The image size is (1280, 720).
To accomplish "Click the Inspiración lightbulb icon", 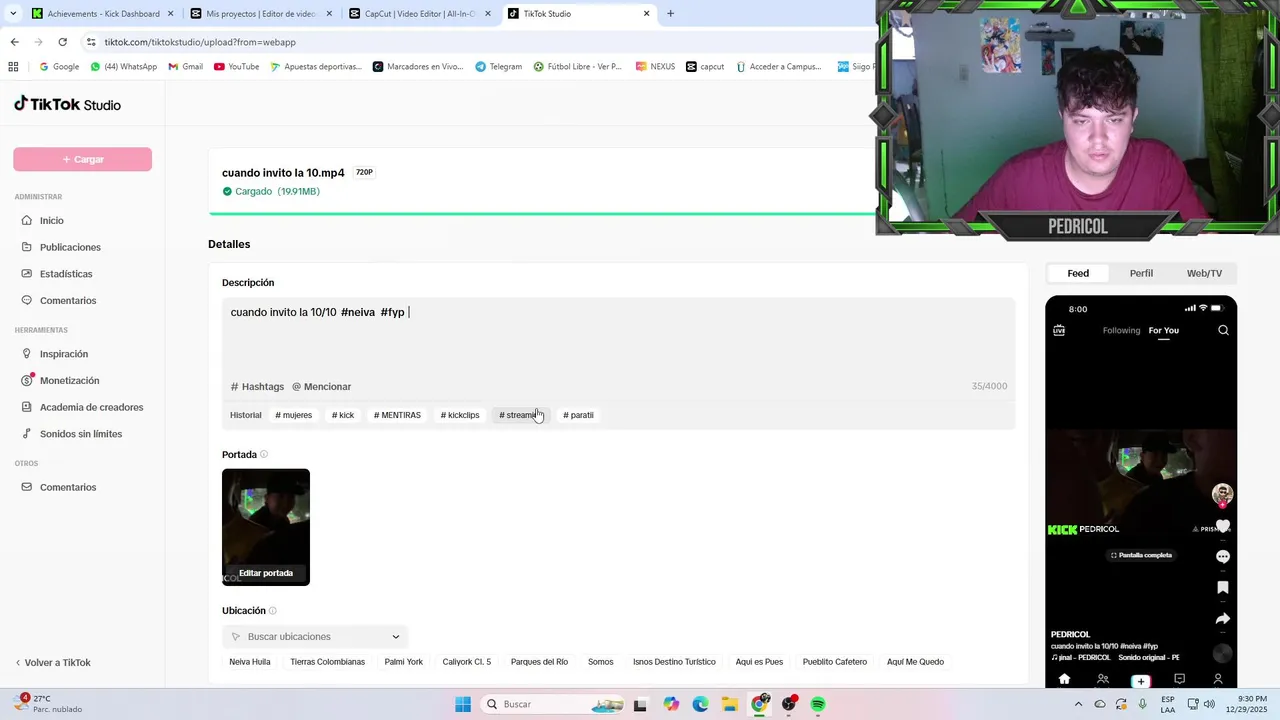I will coord(28,354).
